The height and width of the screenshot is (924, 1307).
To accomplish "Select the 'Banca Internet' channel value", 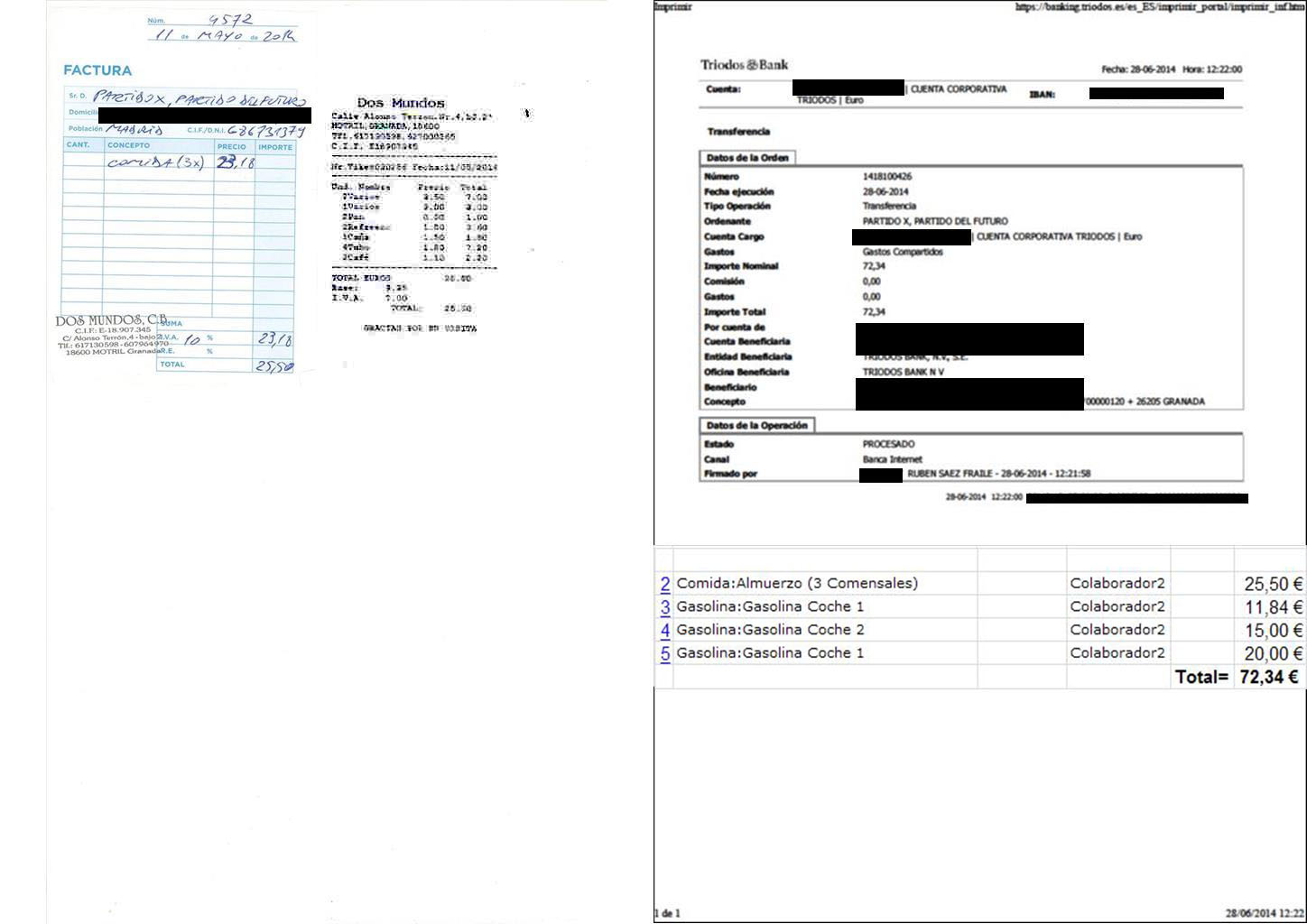I will (893, 459).
